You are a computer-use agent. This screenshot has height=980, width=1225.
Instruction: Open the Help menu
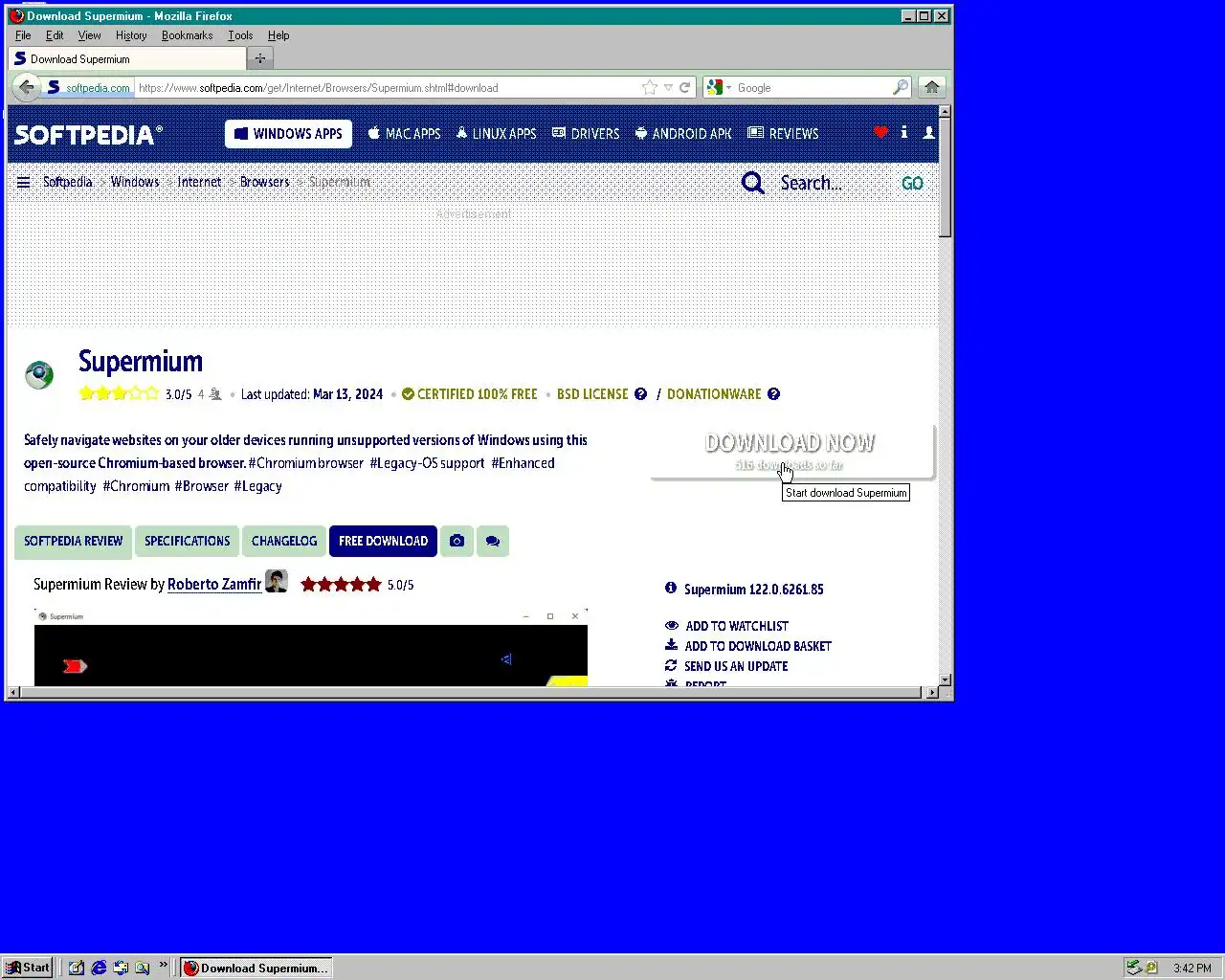pos(278,35)
